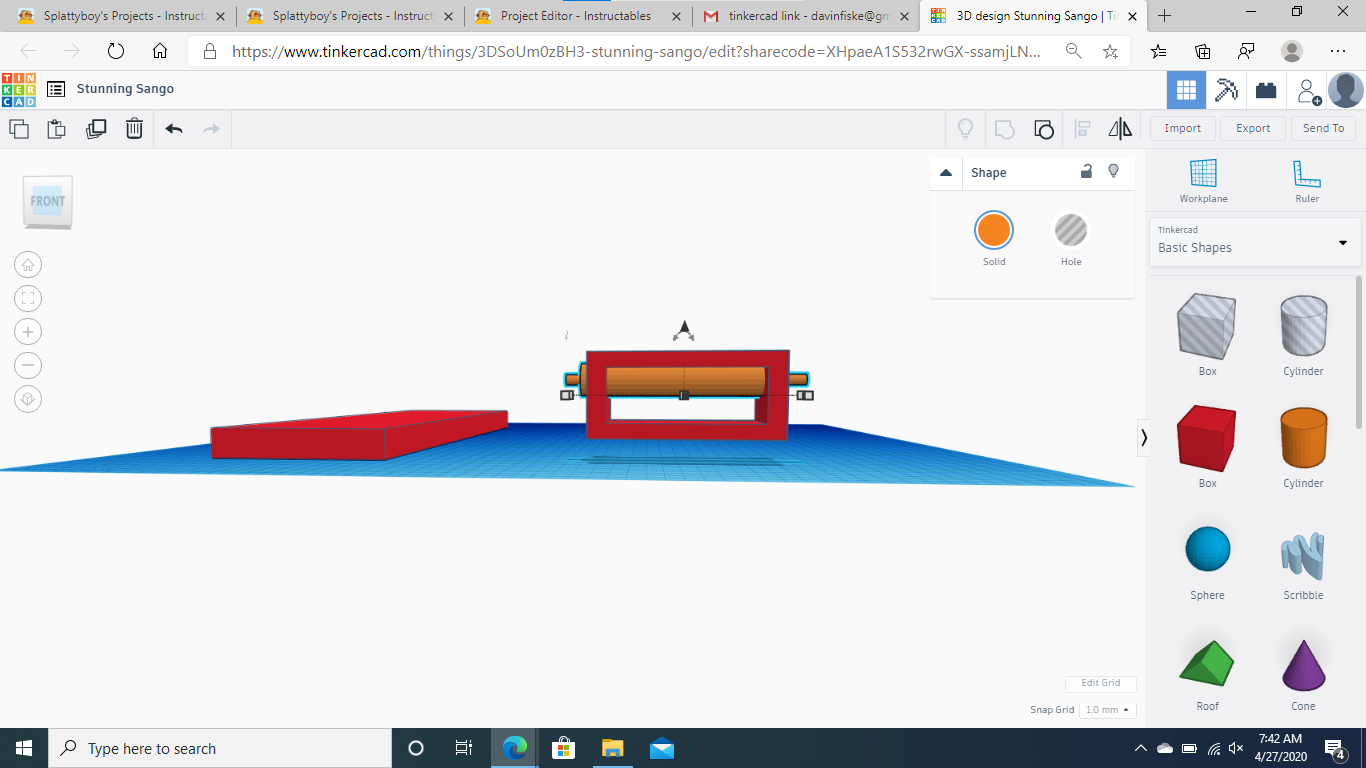Zoom out the viewport with minus icon

(x=28, y=365)
